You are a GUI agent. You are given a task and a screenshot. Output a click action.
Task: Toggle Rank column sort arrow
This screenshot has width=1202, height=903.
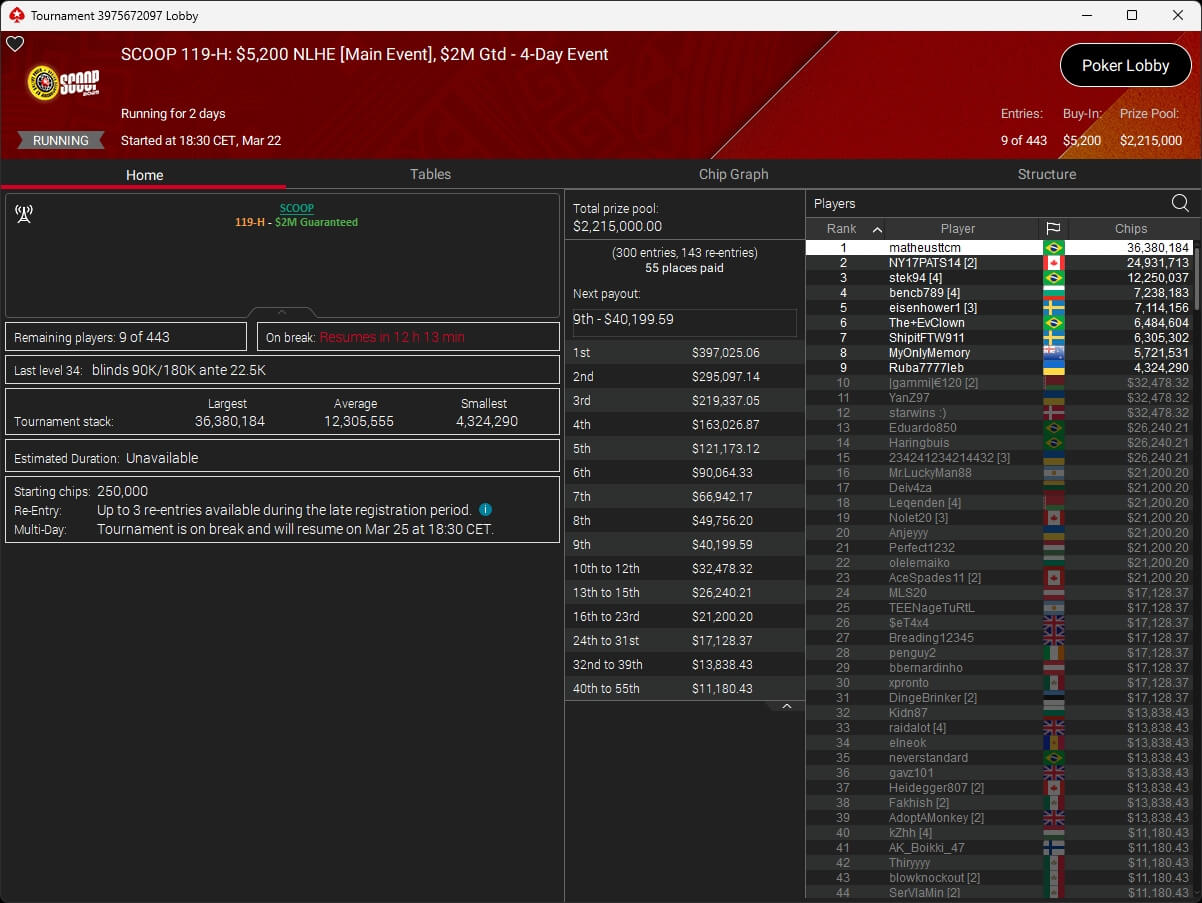click(877, 229)
